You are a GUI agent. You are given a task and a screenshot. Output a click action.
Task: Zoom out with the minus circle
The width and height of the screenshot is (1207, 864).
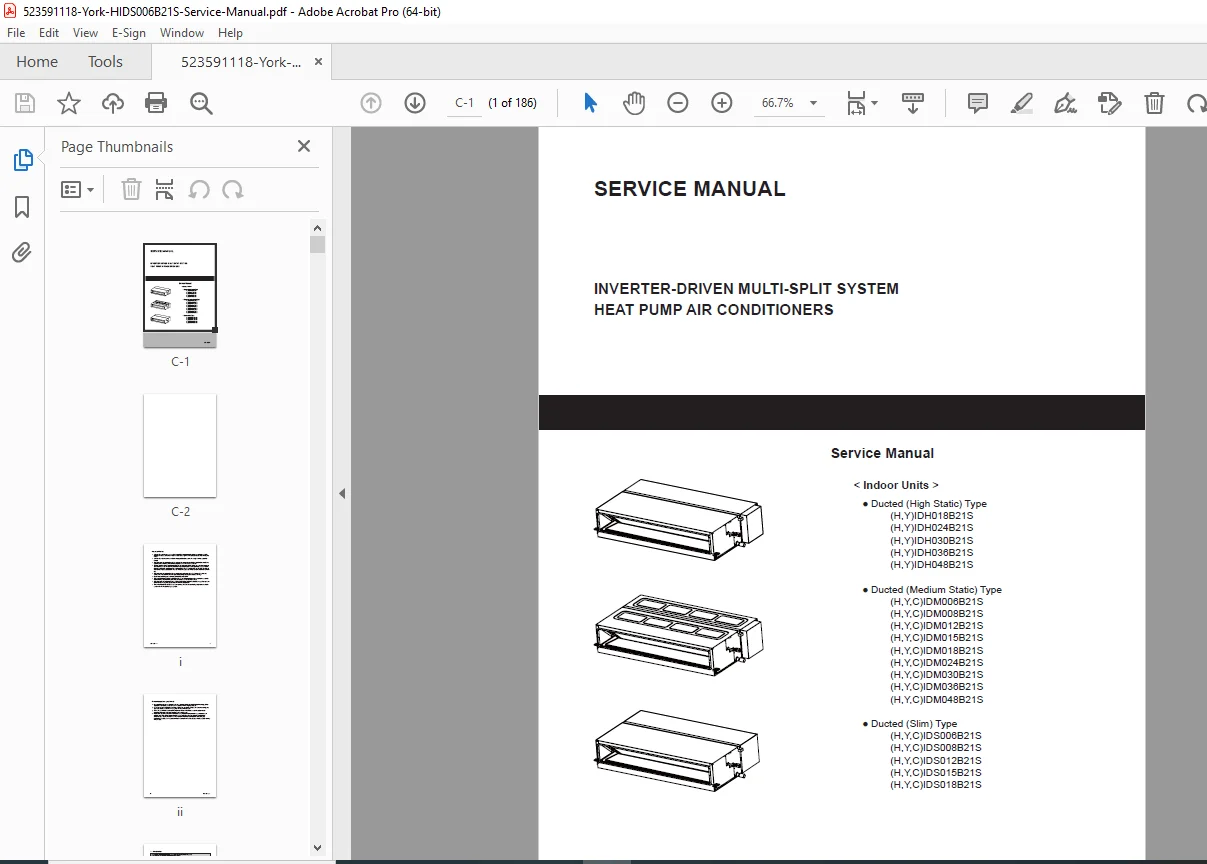tap(678, 103)
